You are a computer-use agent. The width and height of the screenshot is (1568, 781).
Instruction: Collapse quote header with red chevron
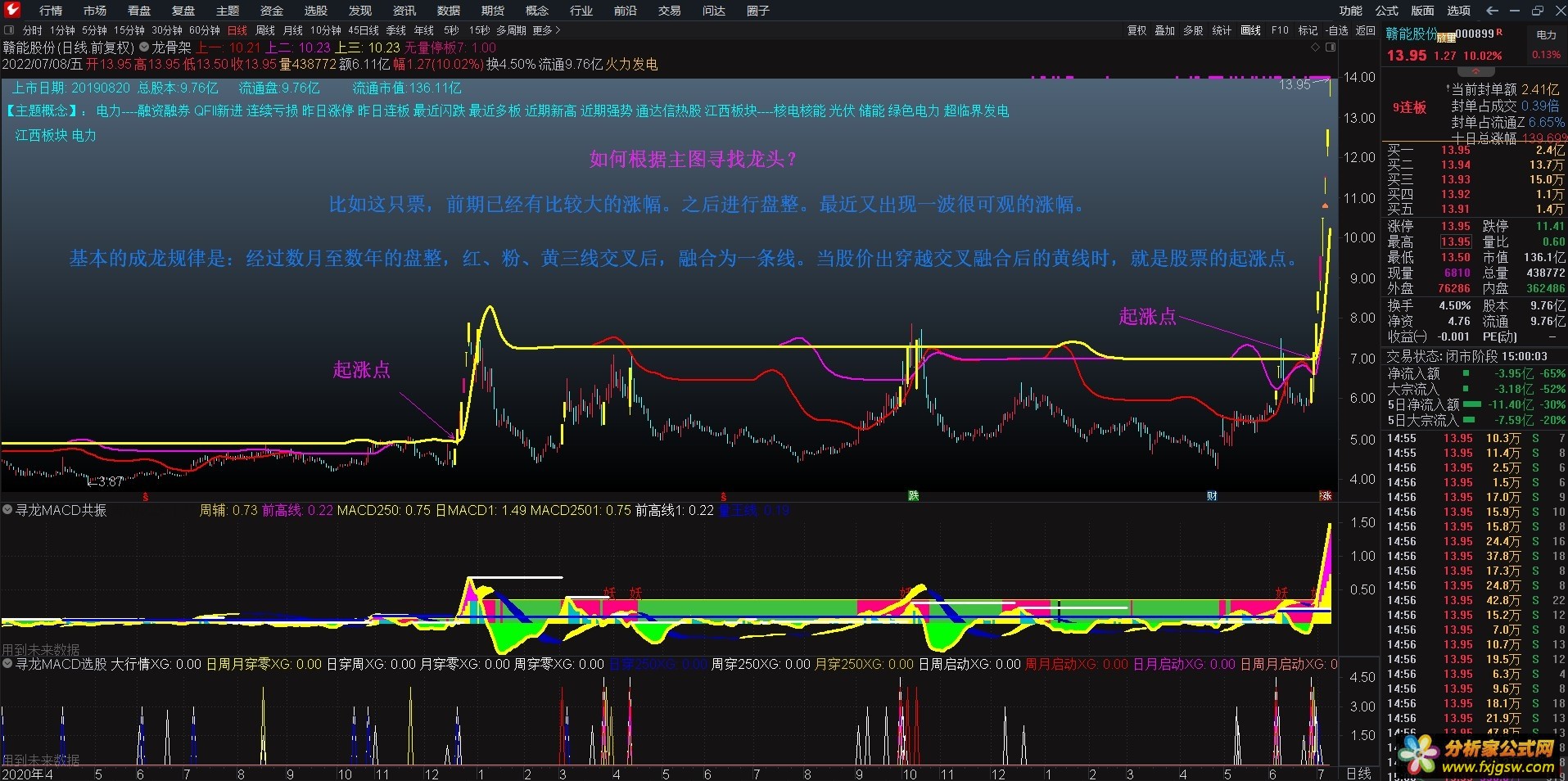pyautogui.click(x=1475, y=72)
